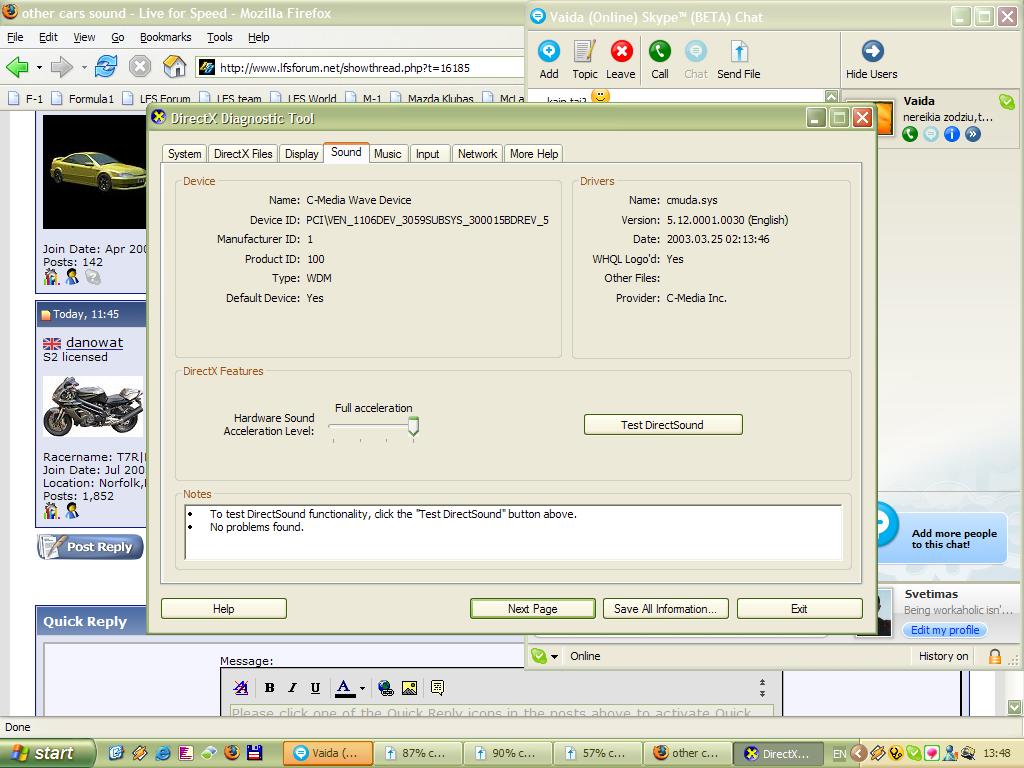
Task: Click History on toggle in Skype
Action: tap(943, 656)
